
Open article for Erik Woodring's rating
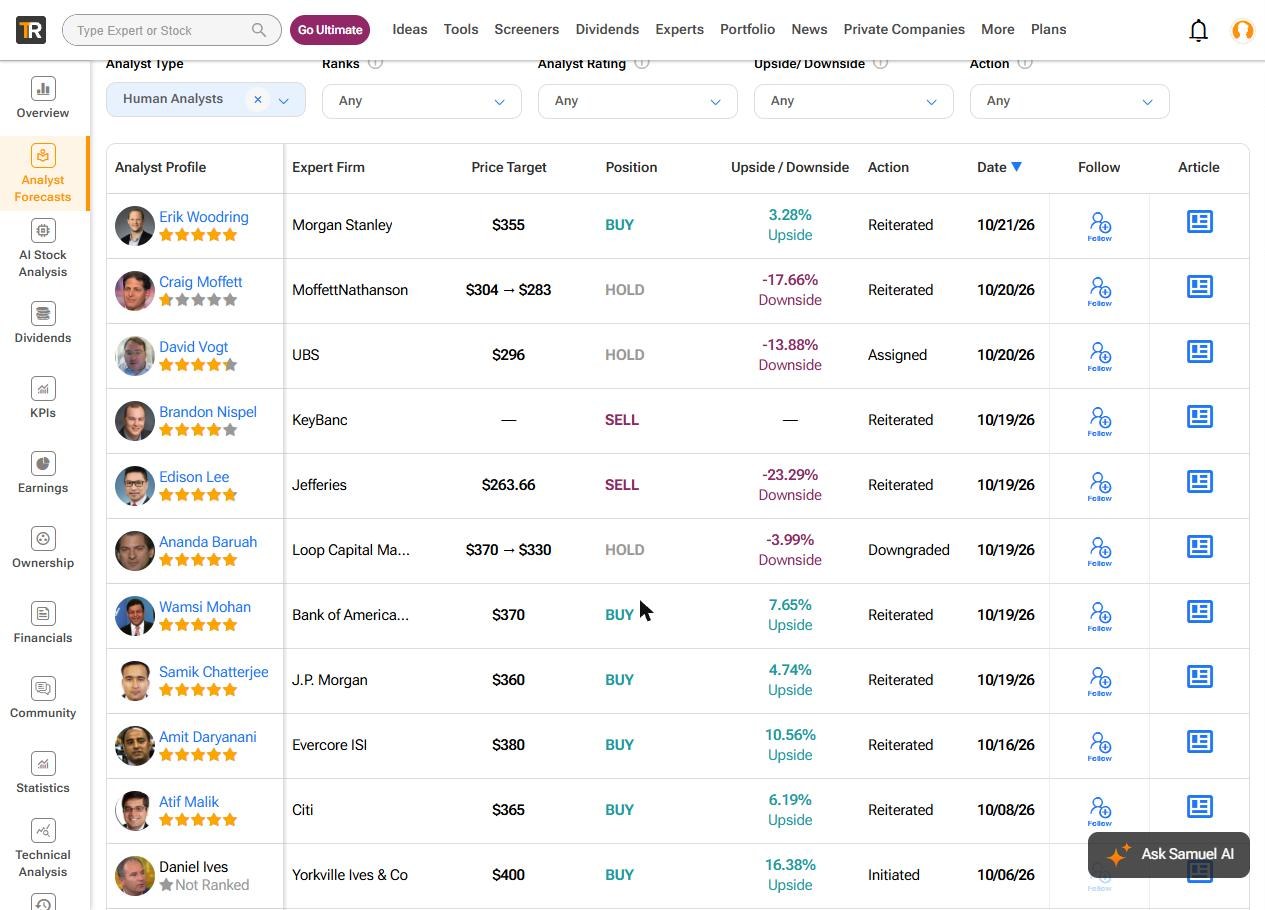click(1199, 222)
